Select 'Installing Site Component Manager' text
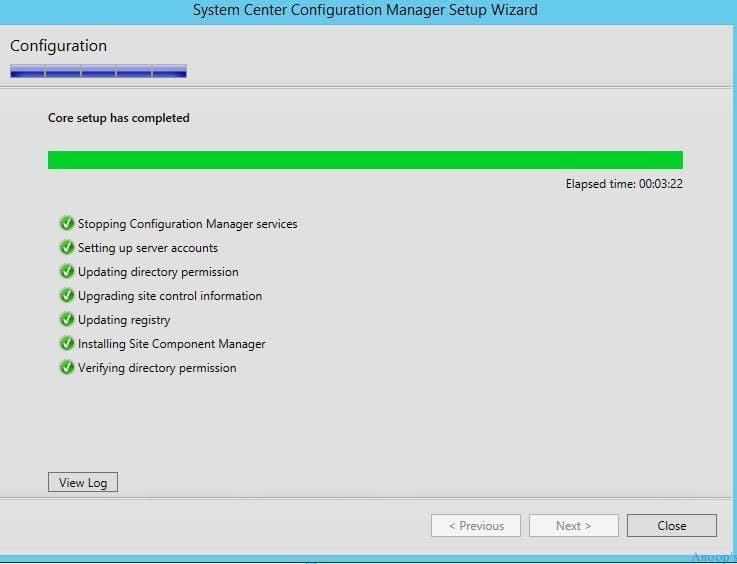The width and height of the screenshot is (737, 564). tap(172, 344)
